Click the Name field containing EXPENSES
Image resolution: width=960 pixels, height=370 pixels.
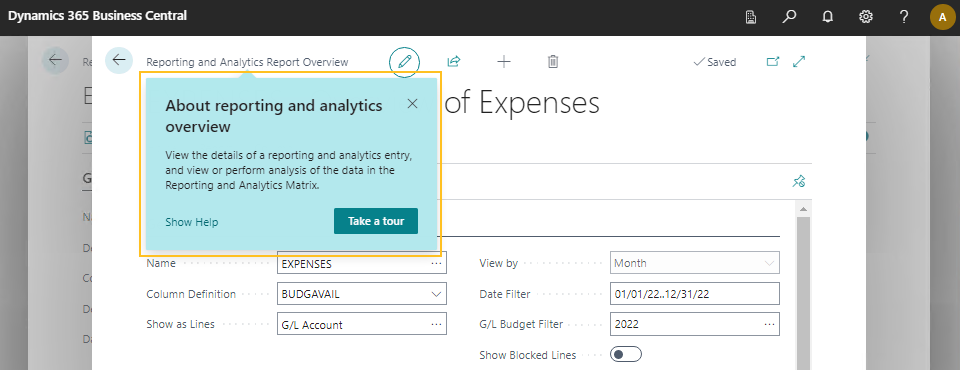tap(362, 263)
